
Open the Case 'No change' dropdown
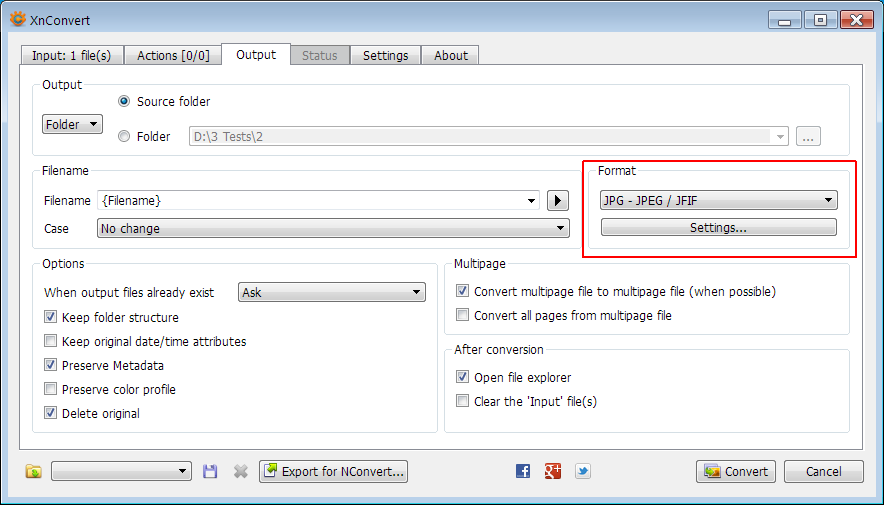pos(333,228)
